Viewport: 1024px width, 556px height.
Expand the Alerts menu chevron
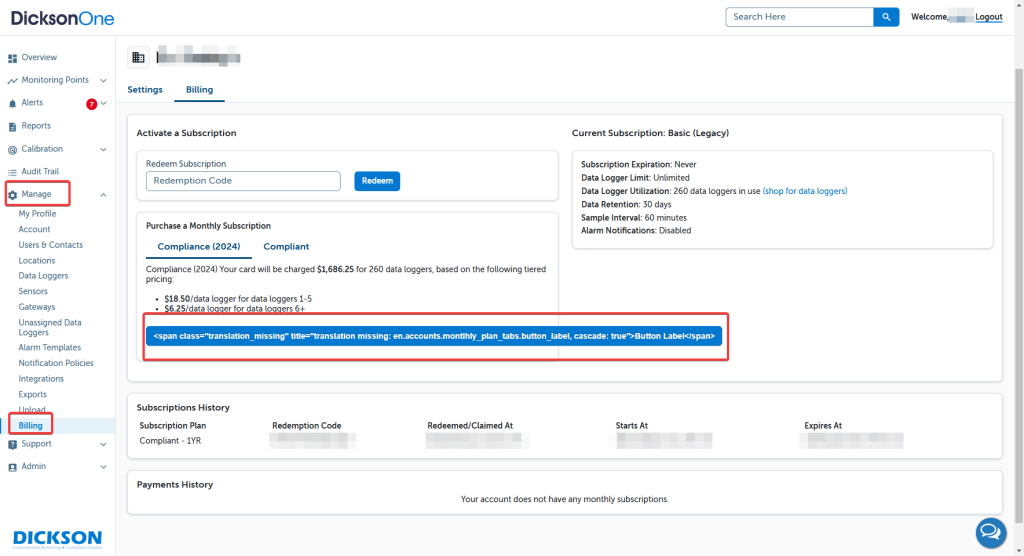coord(103,103)
